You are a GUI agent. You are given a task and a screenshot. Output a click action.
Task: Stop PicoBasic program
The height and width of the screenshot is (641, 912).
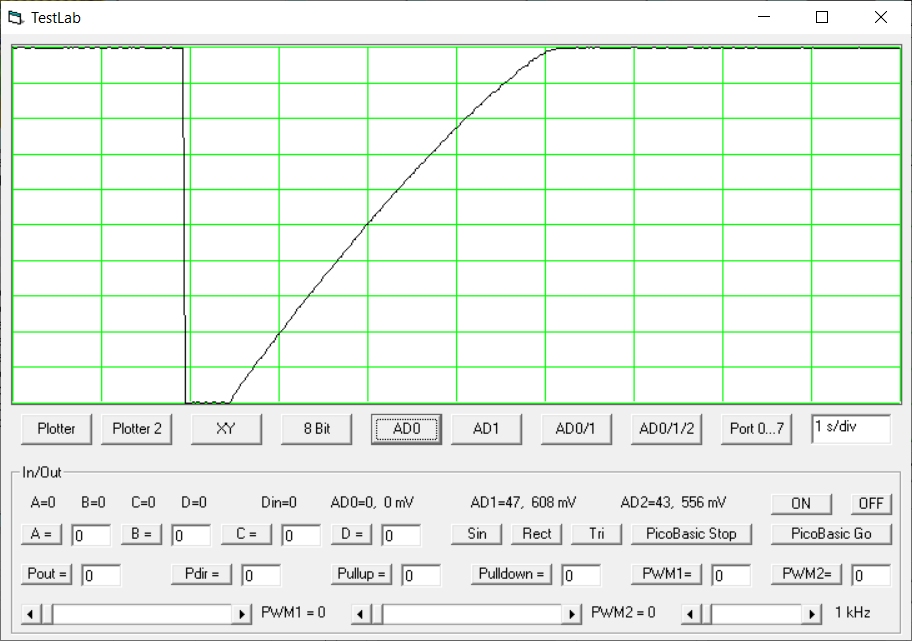click(x=694, y=534)
